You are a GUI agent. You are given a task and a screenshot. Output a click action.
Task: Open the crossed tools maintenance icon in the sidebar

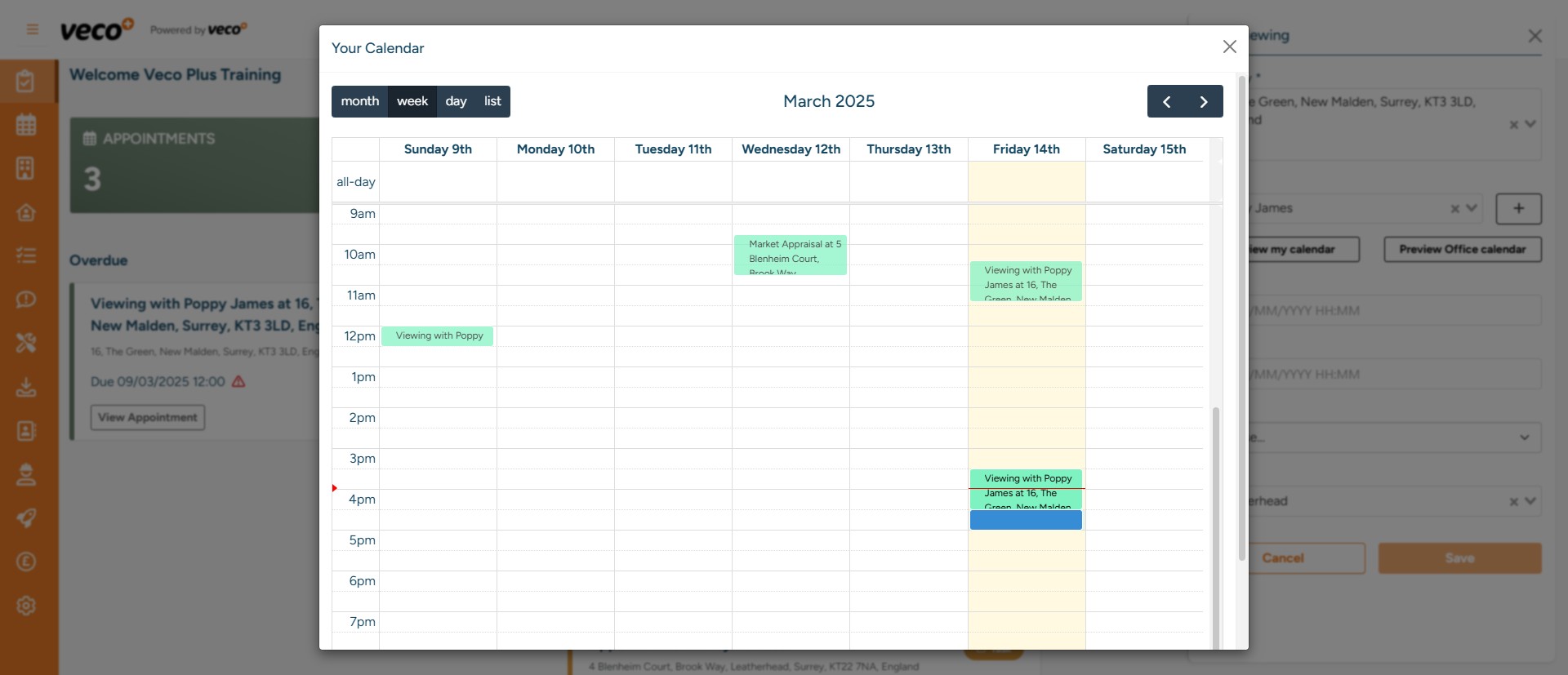click(26, 343)
